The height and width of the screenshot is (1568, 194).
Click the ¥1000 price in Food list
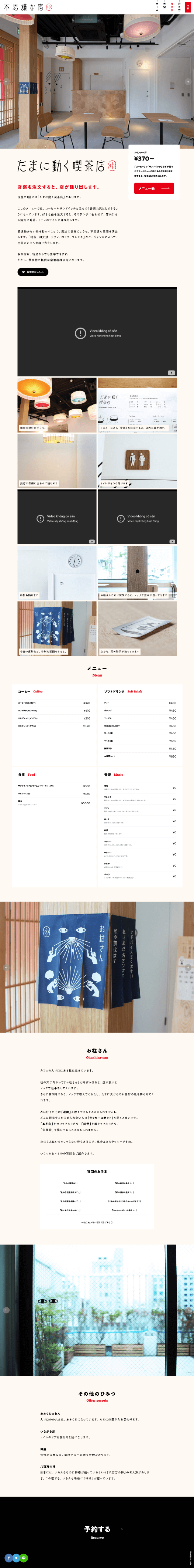click(86, 803)
